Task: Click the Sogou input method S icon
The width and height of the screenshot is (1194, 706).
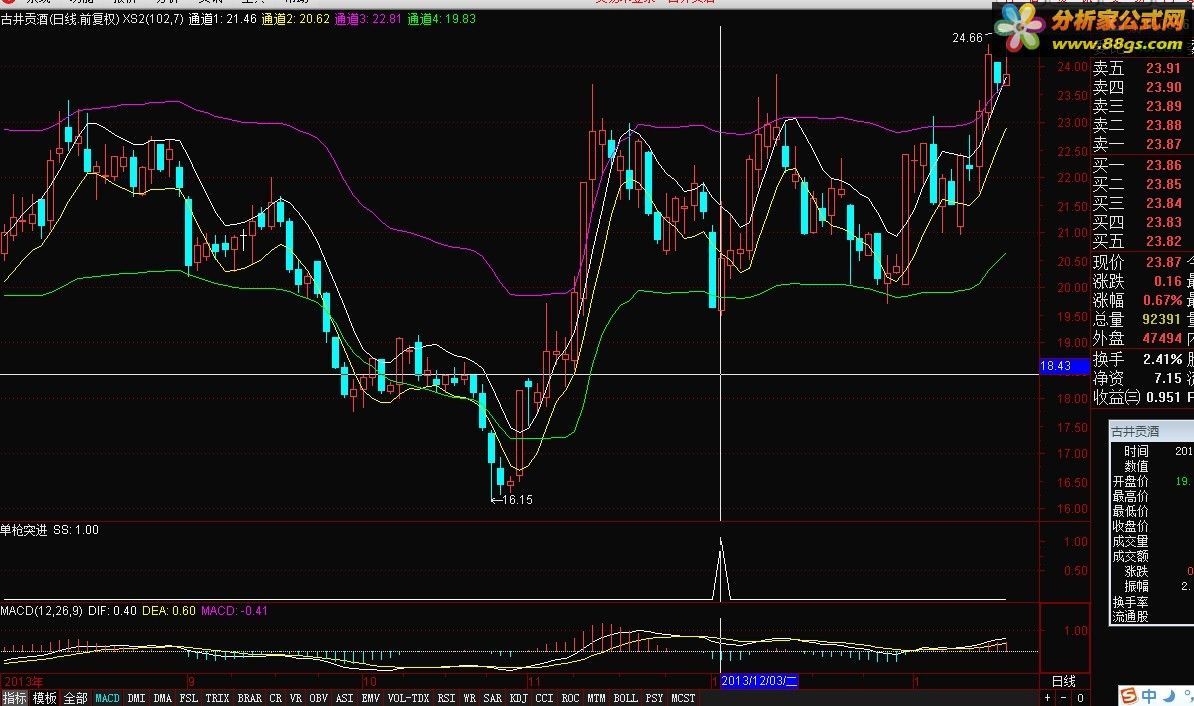Action: pyautogui.click(x=1129, y=695)
